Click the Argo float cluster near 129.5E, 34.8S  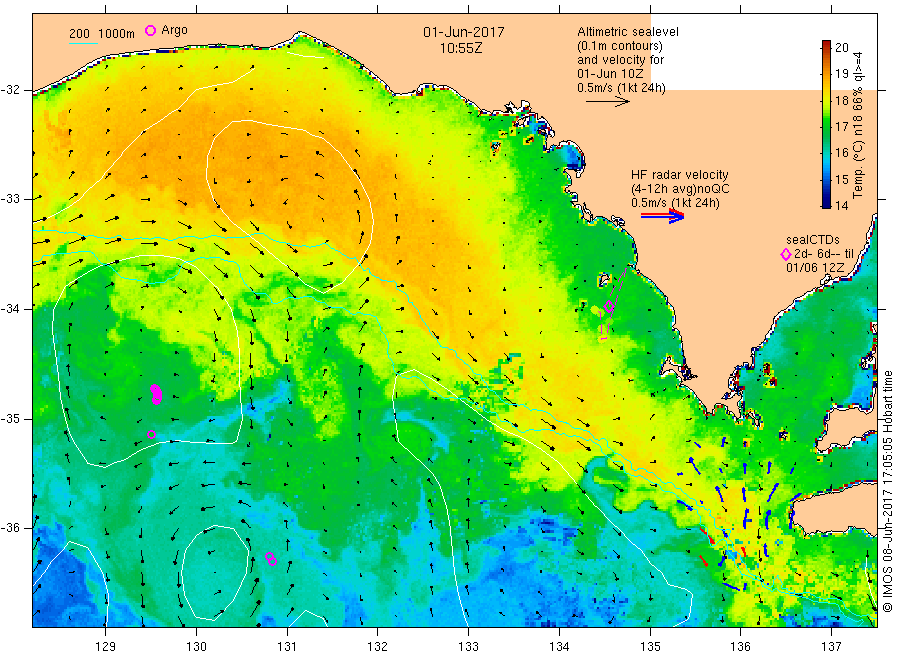(x=156, y=394)
